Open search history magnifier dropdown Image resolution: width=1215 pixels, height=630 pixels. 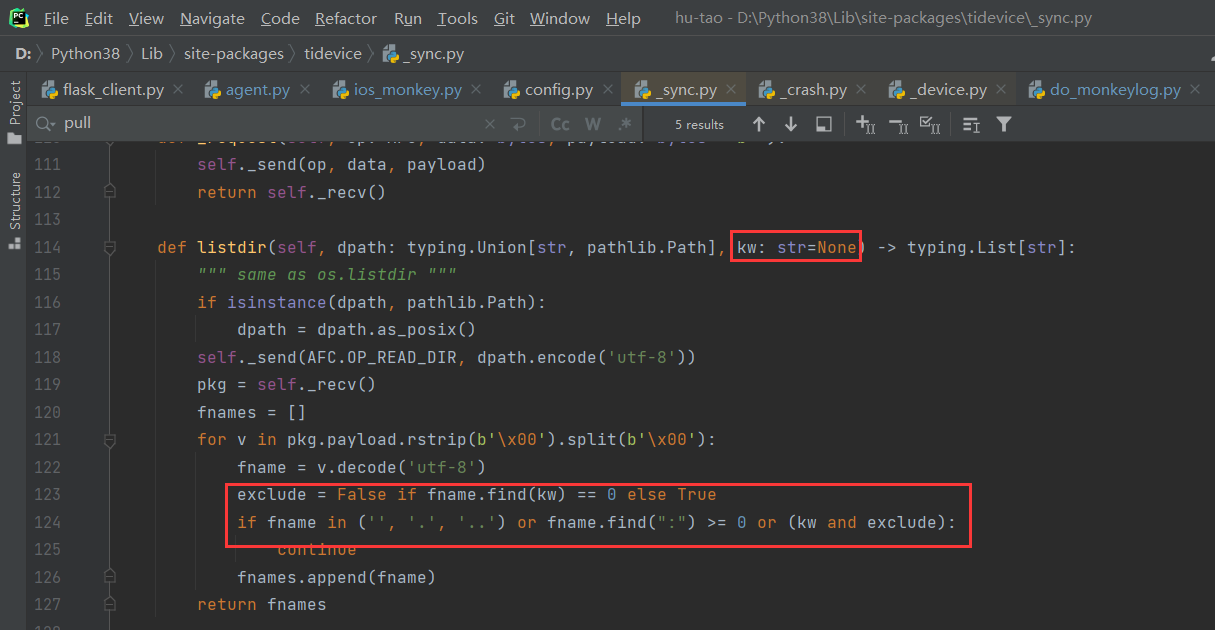coord(45,124)
